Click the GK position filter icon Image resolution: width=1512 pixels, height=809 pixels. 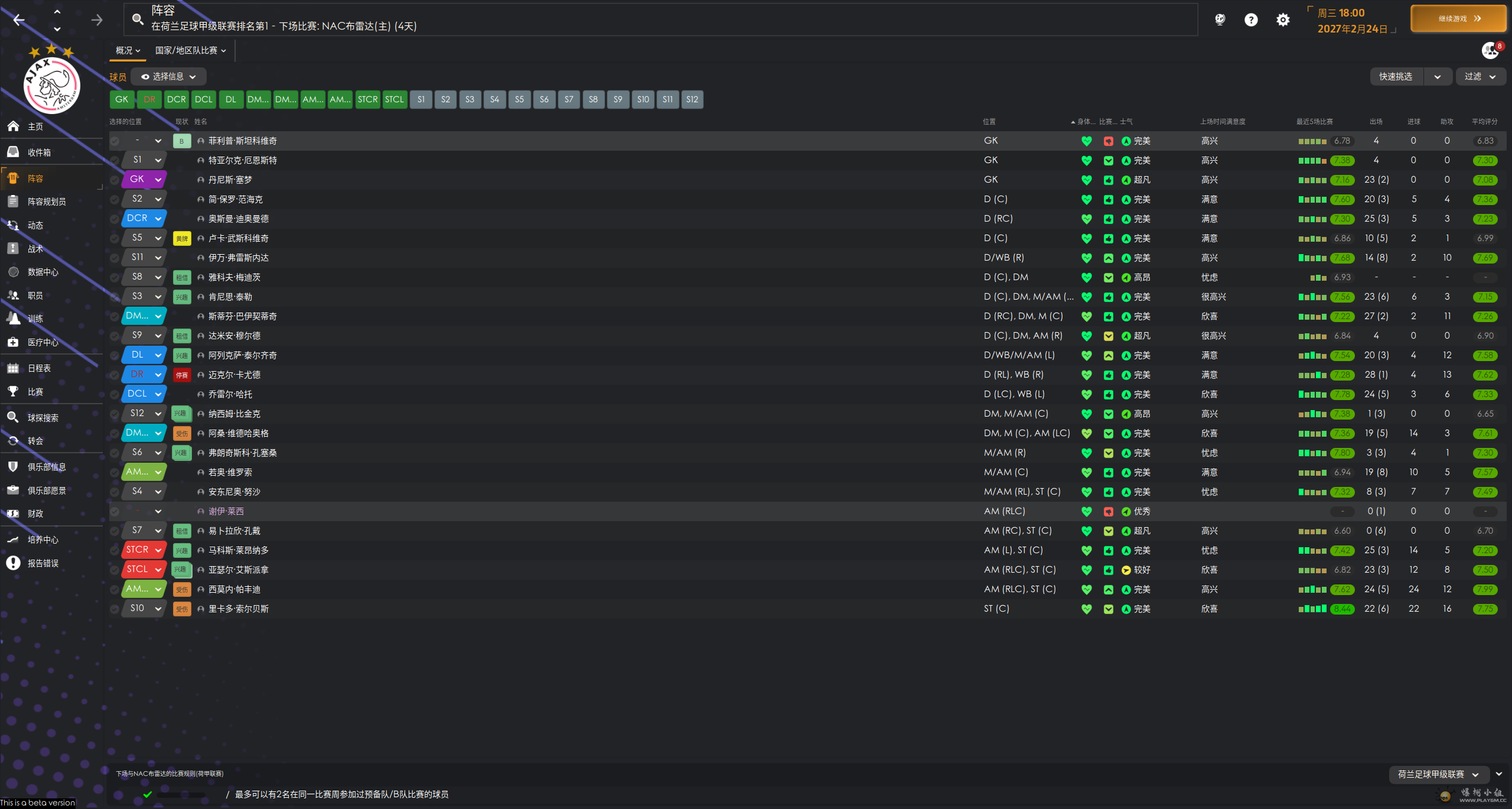[121, 99]
